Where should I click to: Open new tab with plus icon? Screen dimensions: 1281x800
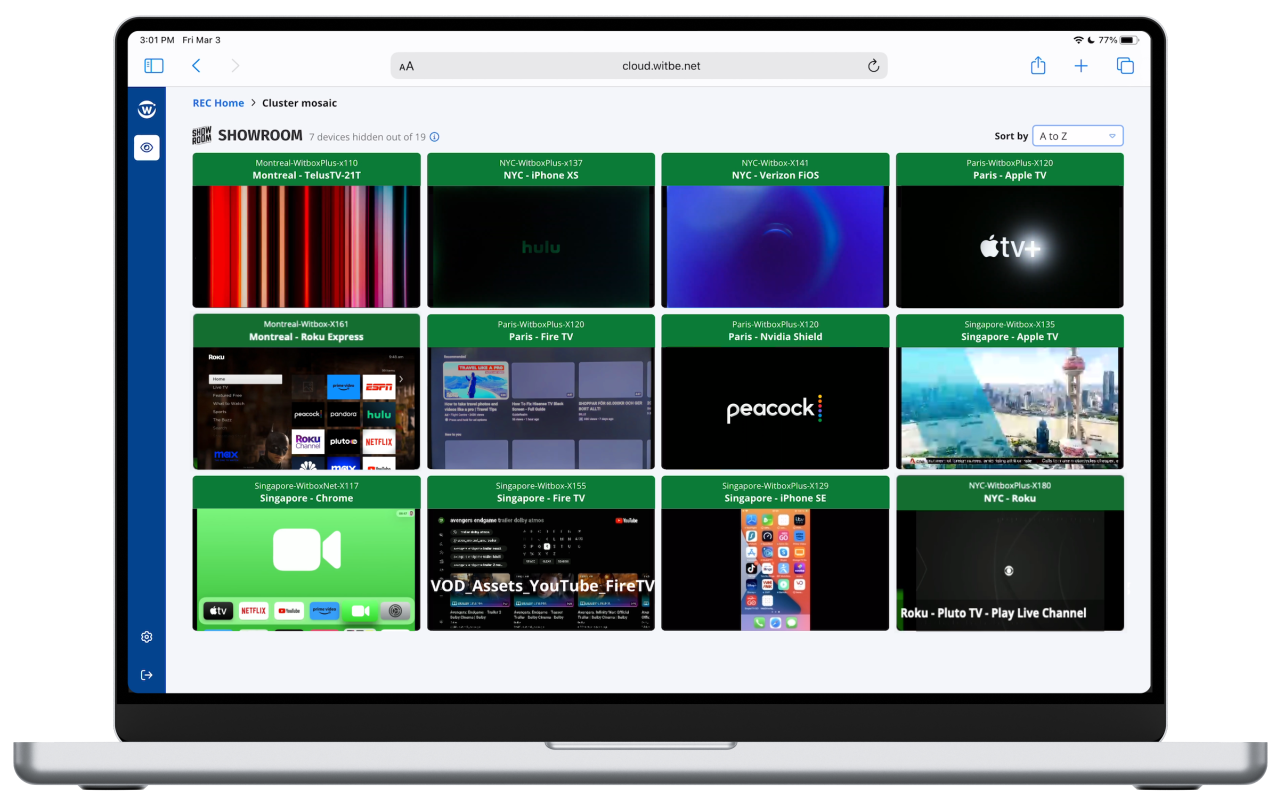(1081, 66)
